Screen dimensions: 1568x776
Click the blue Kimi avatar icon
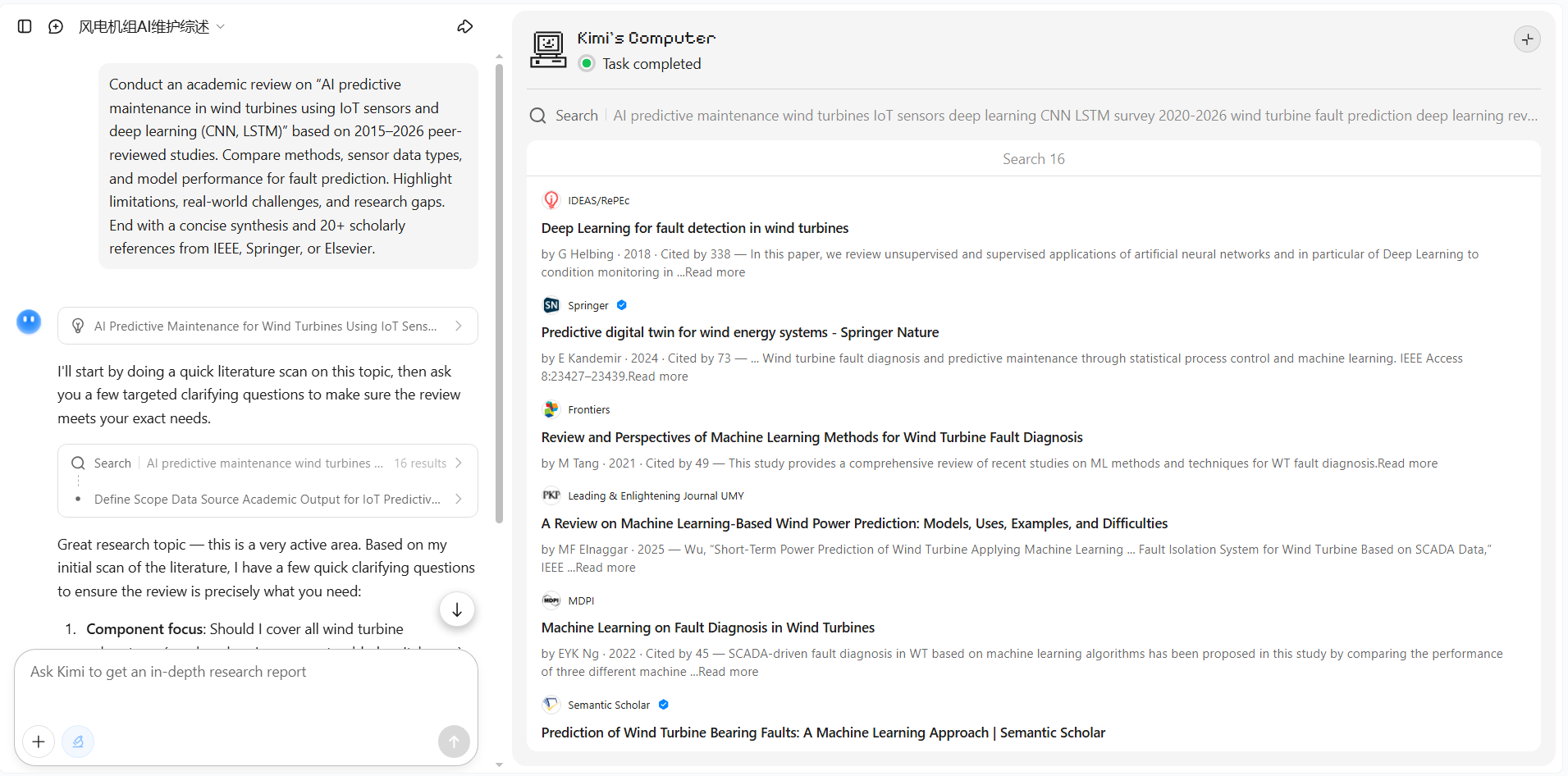[29, 322]
